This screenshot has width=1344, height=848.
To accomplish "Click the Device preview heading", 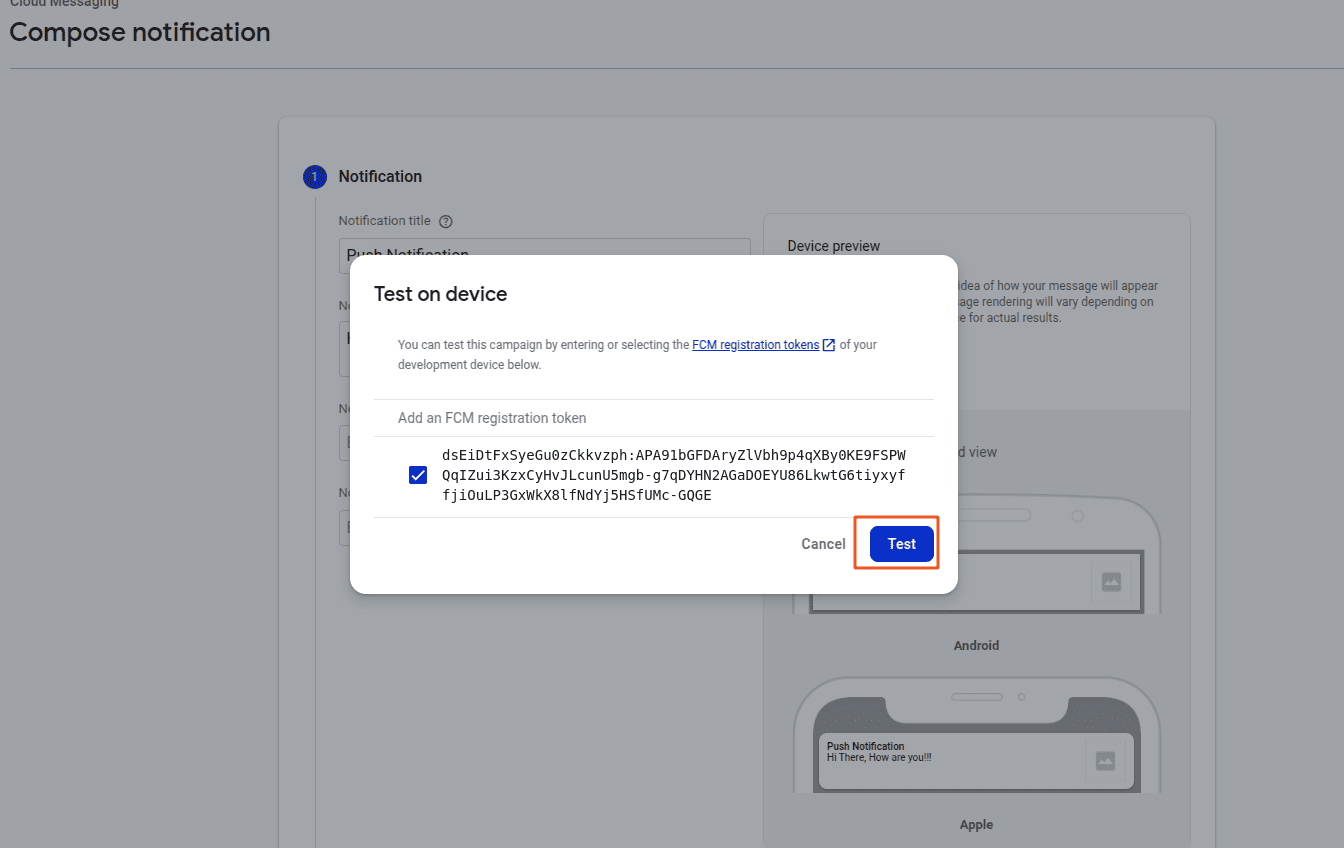I will [x=833, y=246].
